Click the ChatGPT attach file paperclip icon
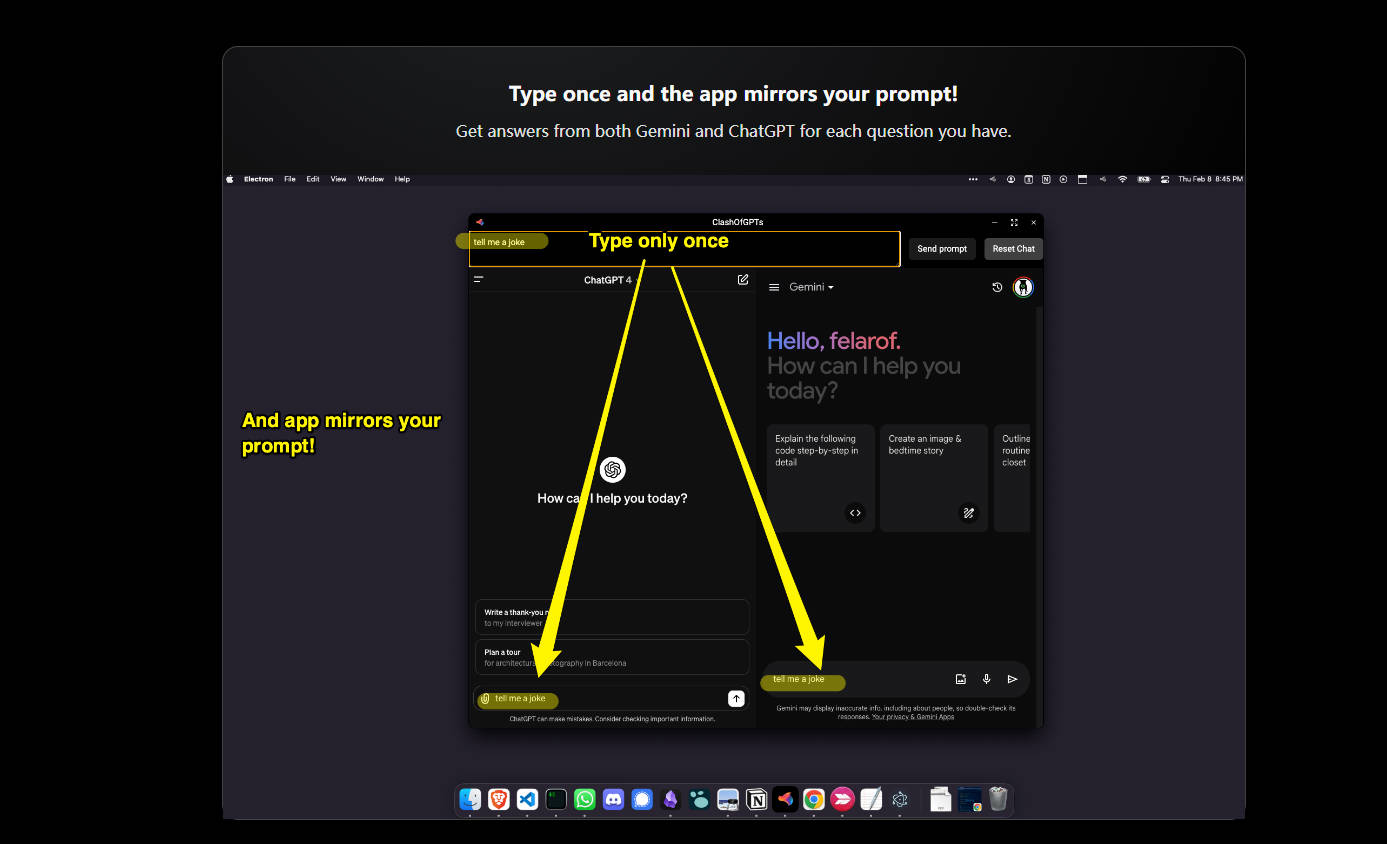Viewport: 1387px width, 844px height. tap(485, 699)
